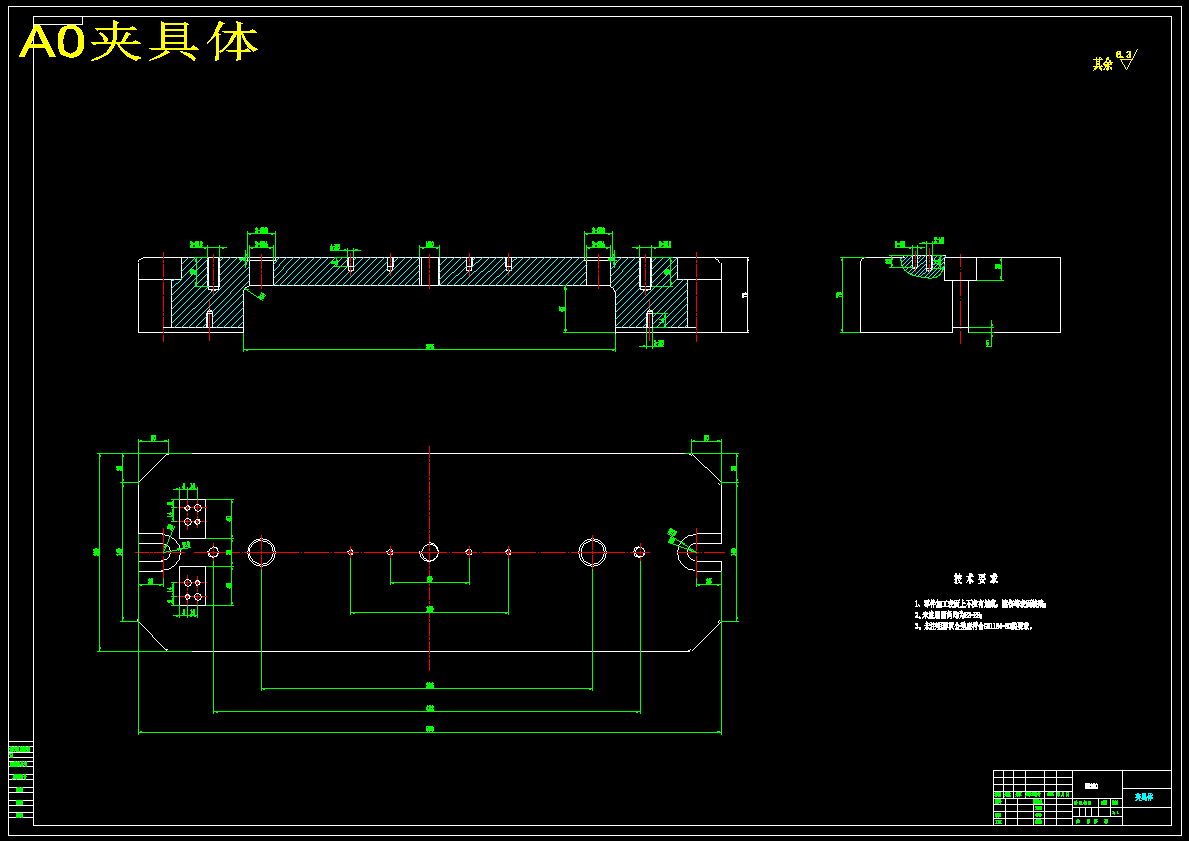Select technical requirement line numbered 2

(x=949, y=615)
